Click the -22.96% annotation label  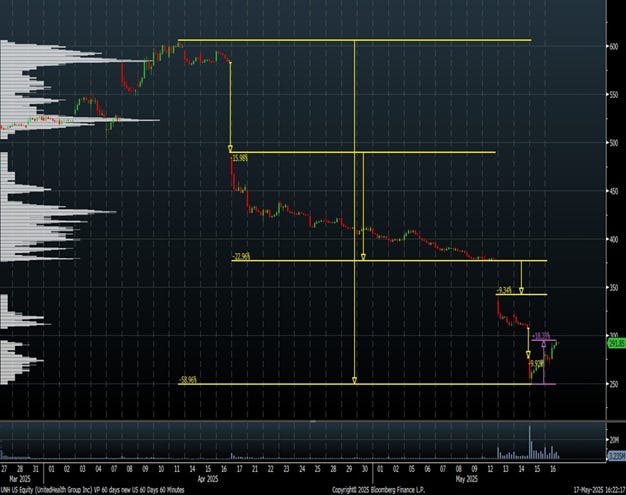pos(241,256)
